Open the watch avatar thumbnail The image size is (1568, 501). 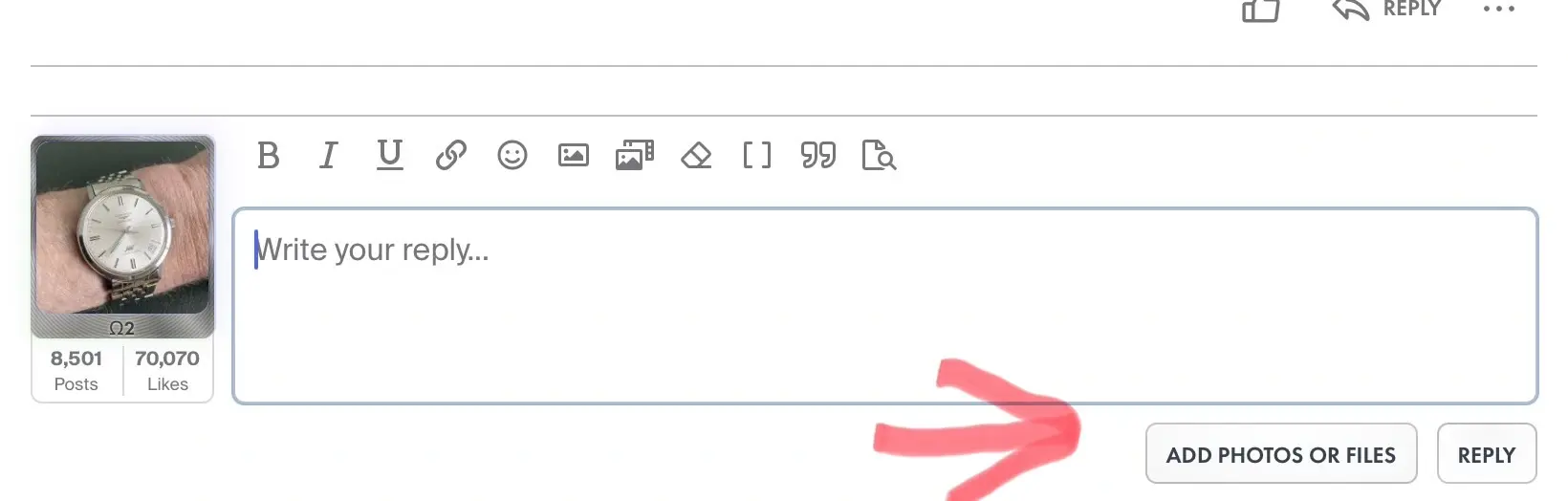pos(122,228)
